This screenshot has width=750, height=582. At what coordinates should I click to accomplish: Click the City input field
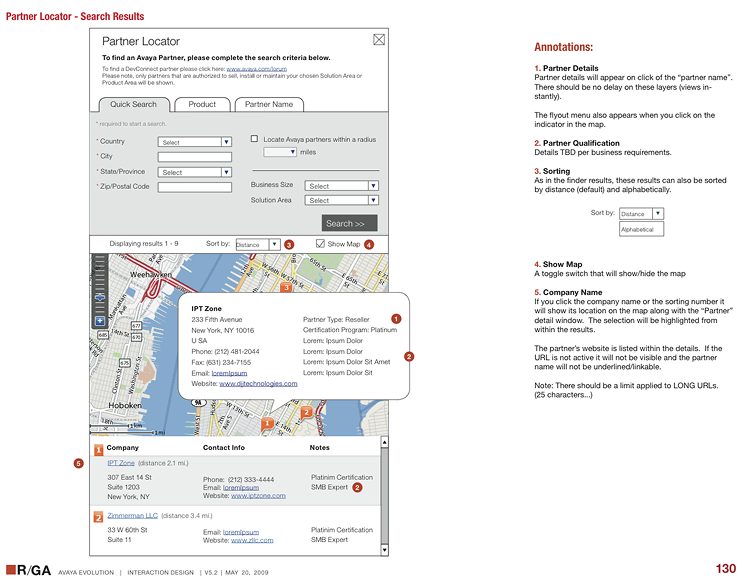[195, 157]
